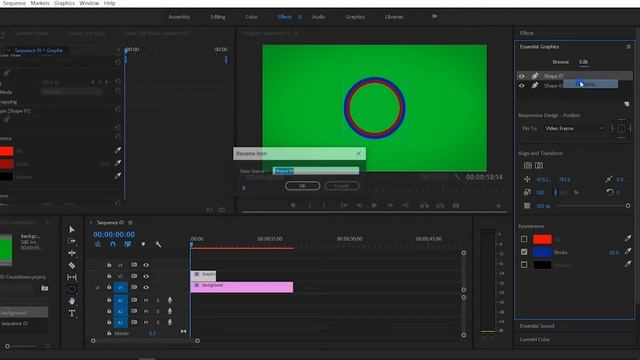Click the blue Stroke color swatch
Image resolution: width=640 pixels, height=360 pixels.
pyautogui.click(x=542, y=252)
